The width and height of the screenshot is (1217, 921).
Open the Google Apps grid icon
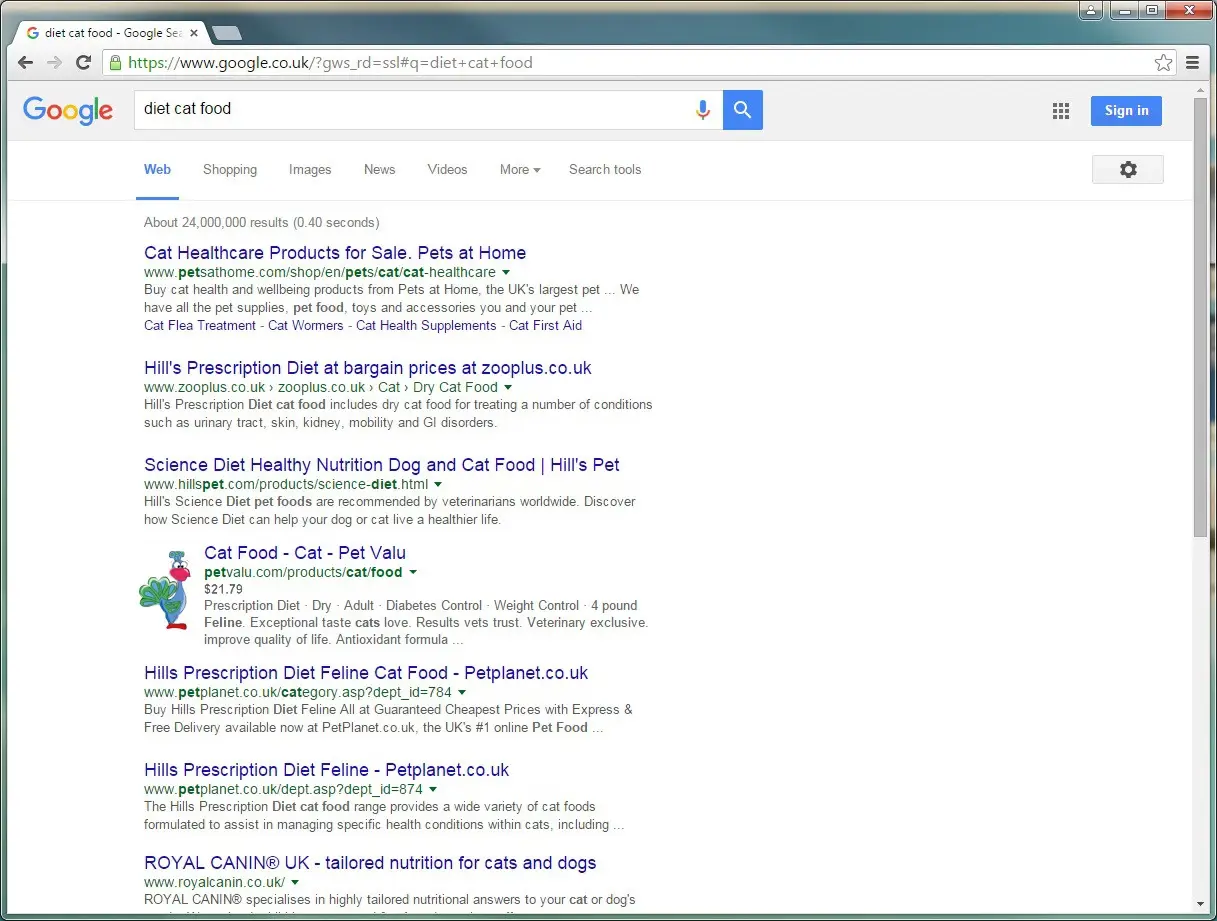click(1060, 110)
